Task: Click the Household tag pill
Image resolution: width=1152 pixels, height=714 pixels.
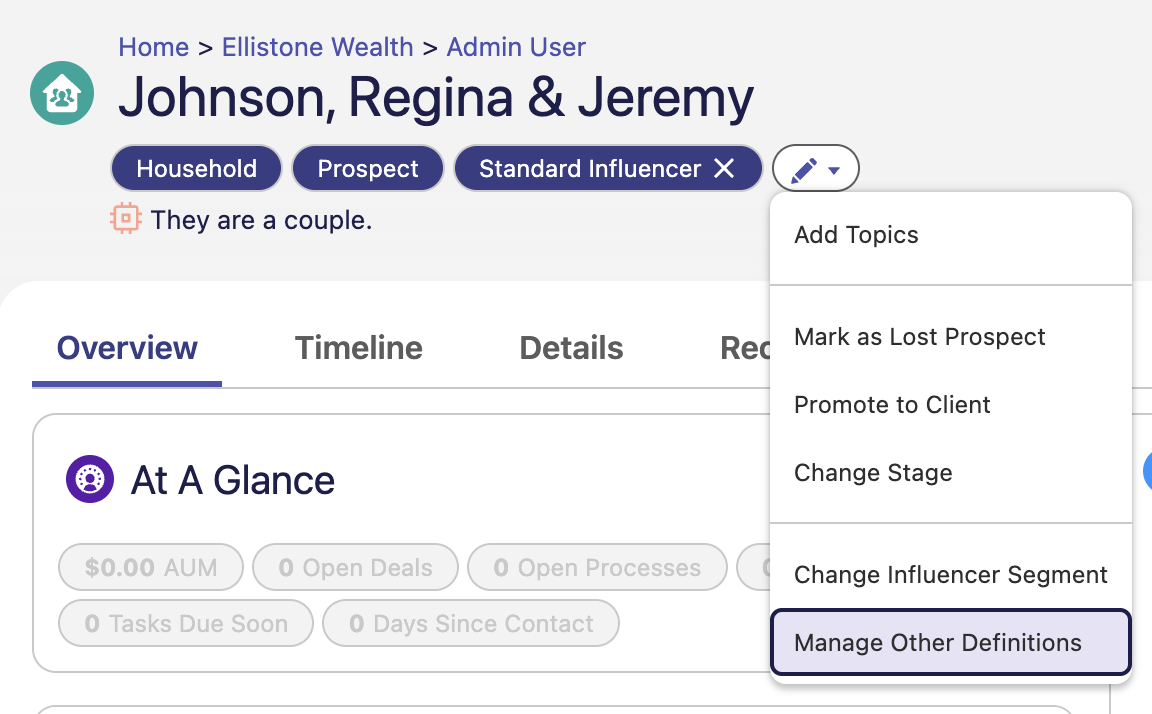Action: click(x=196, y=168)
